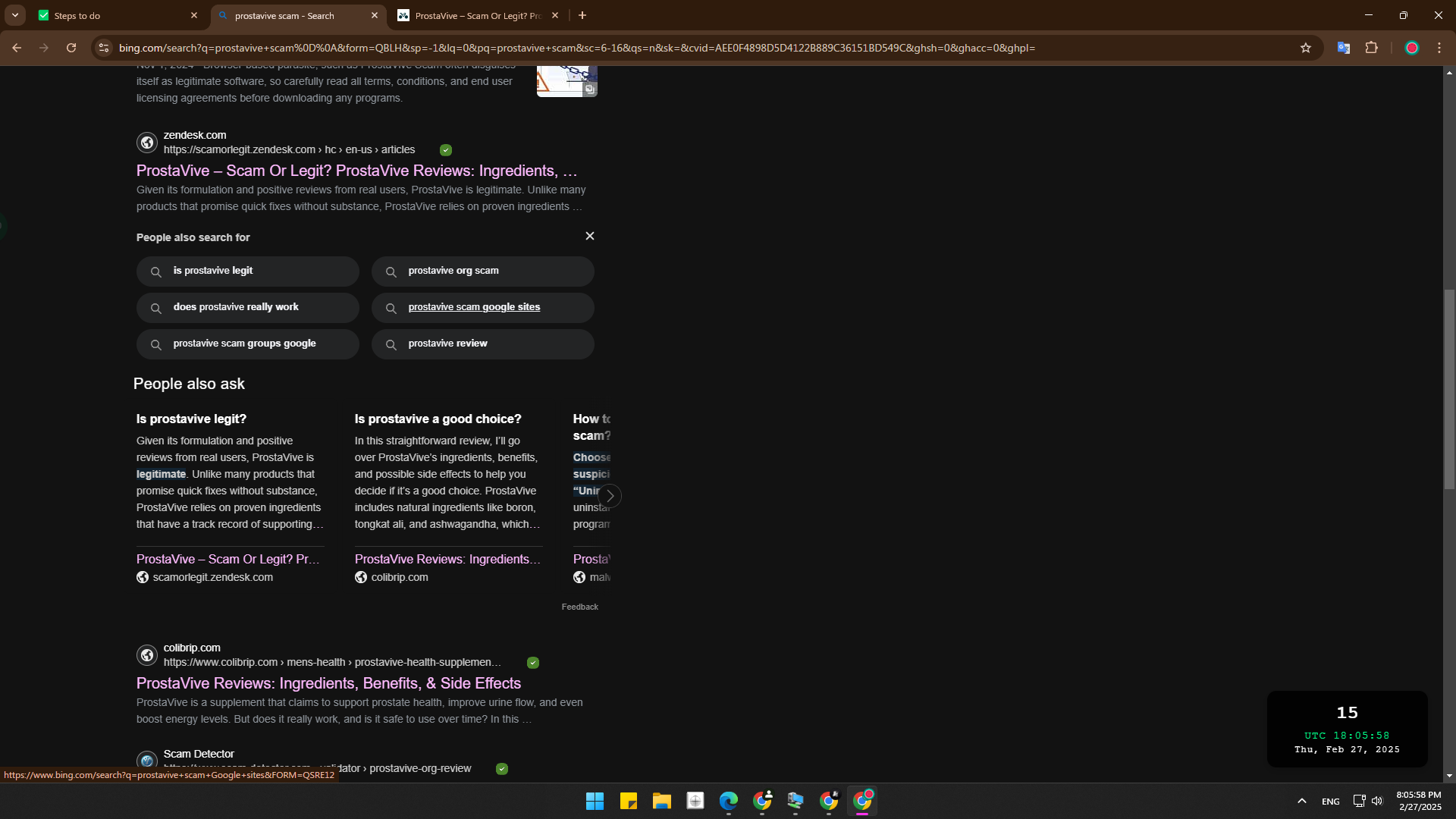Click the address bar URL field

pos(576,48)
